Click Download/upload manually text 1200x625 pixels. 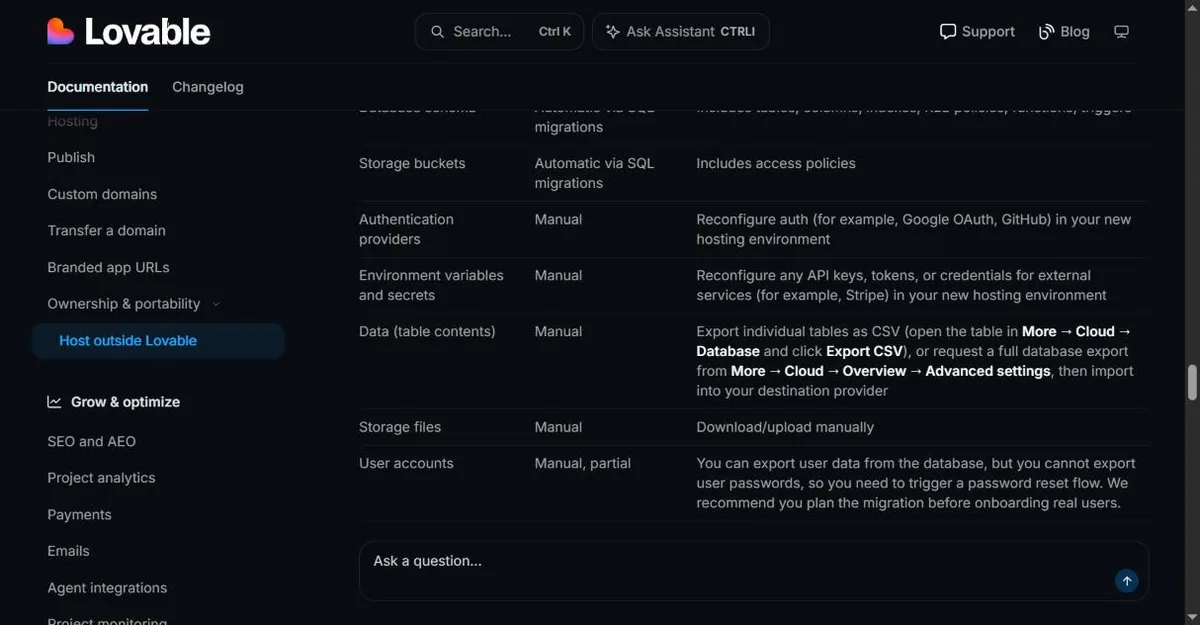pyautogui.click(x=785, y=427)
